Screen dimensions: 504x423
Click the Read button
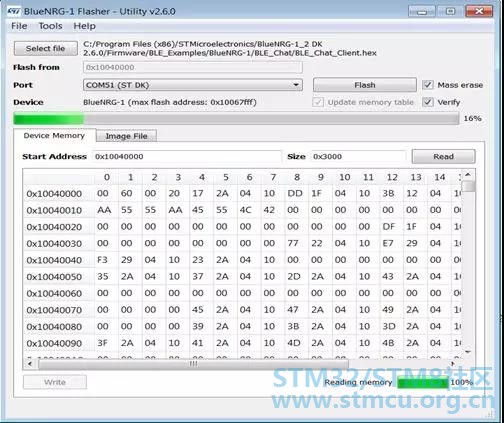click(443, 157)
